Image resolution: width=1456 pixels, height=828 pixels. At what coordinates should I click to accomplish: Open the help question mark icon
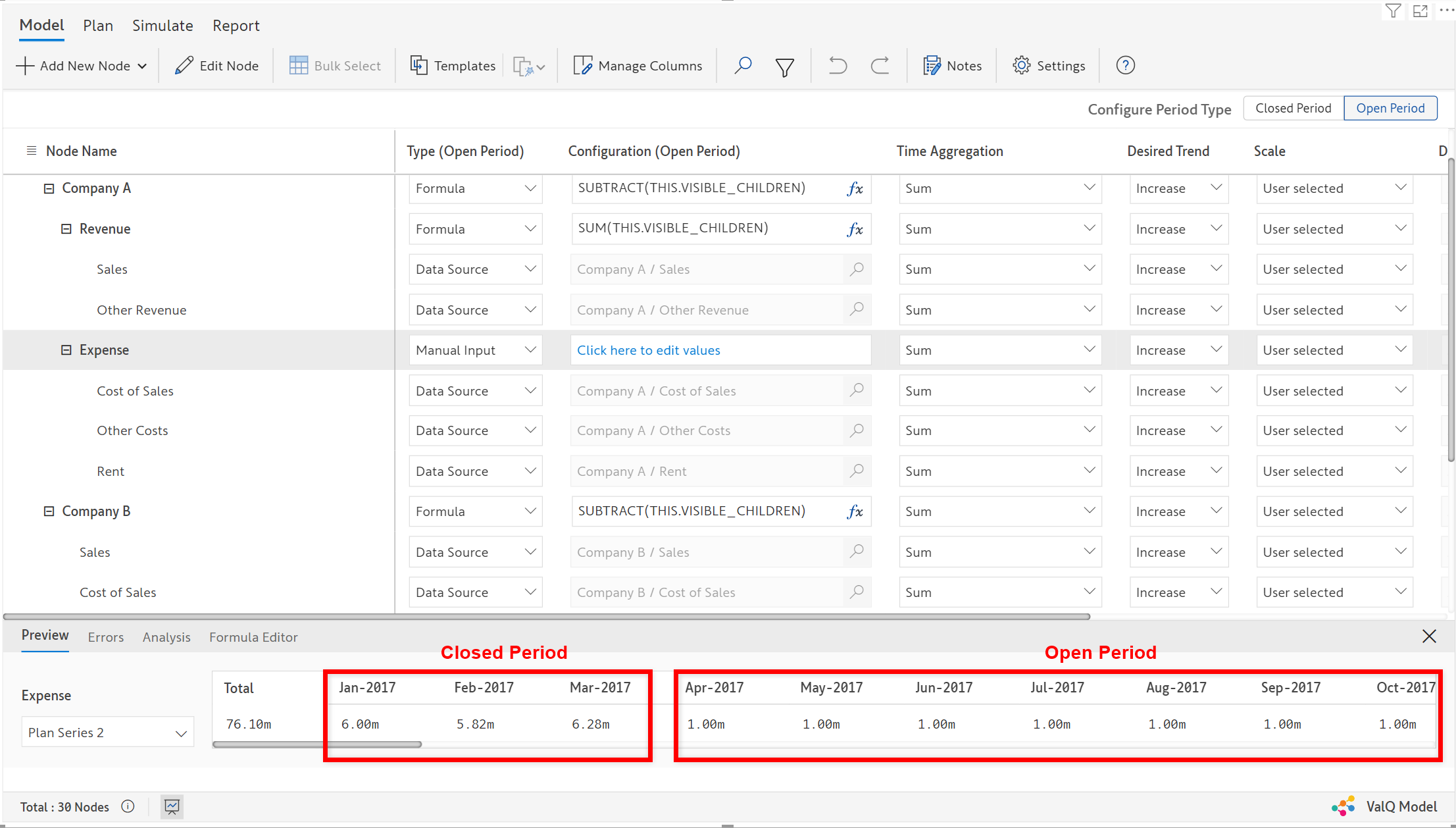click(1125, 65)
